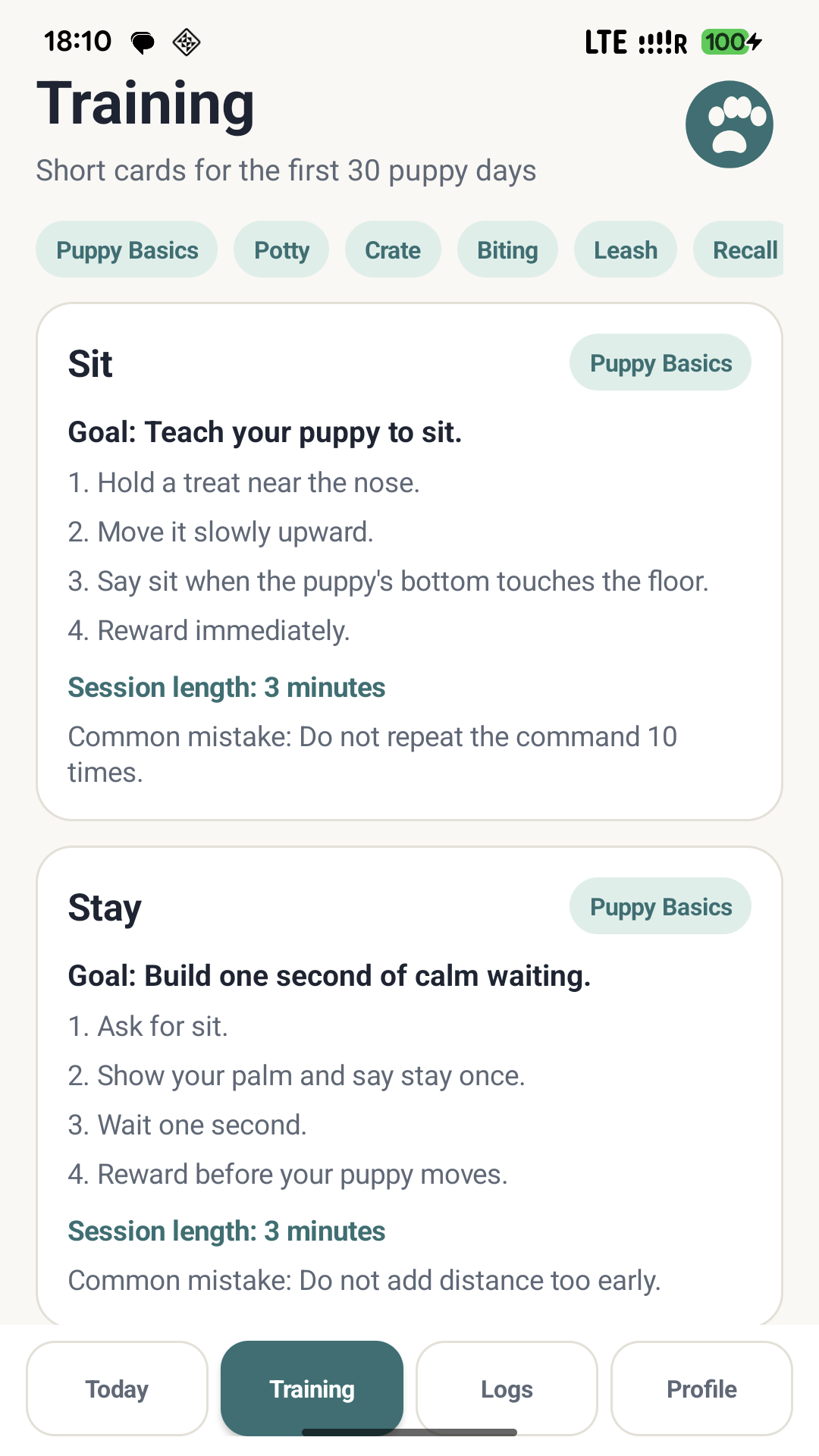Open the Stay training card
Screen dimensions: 819x1456
click(409, 1084)
